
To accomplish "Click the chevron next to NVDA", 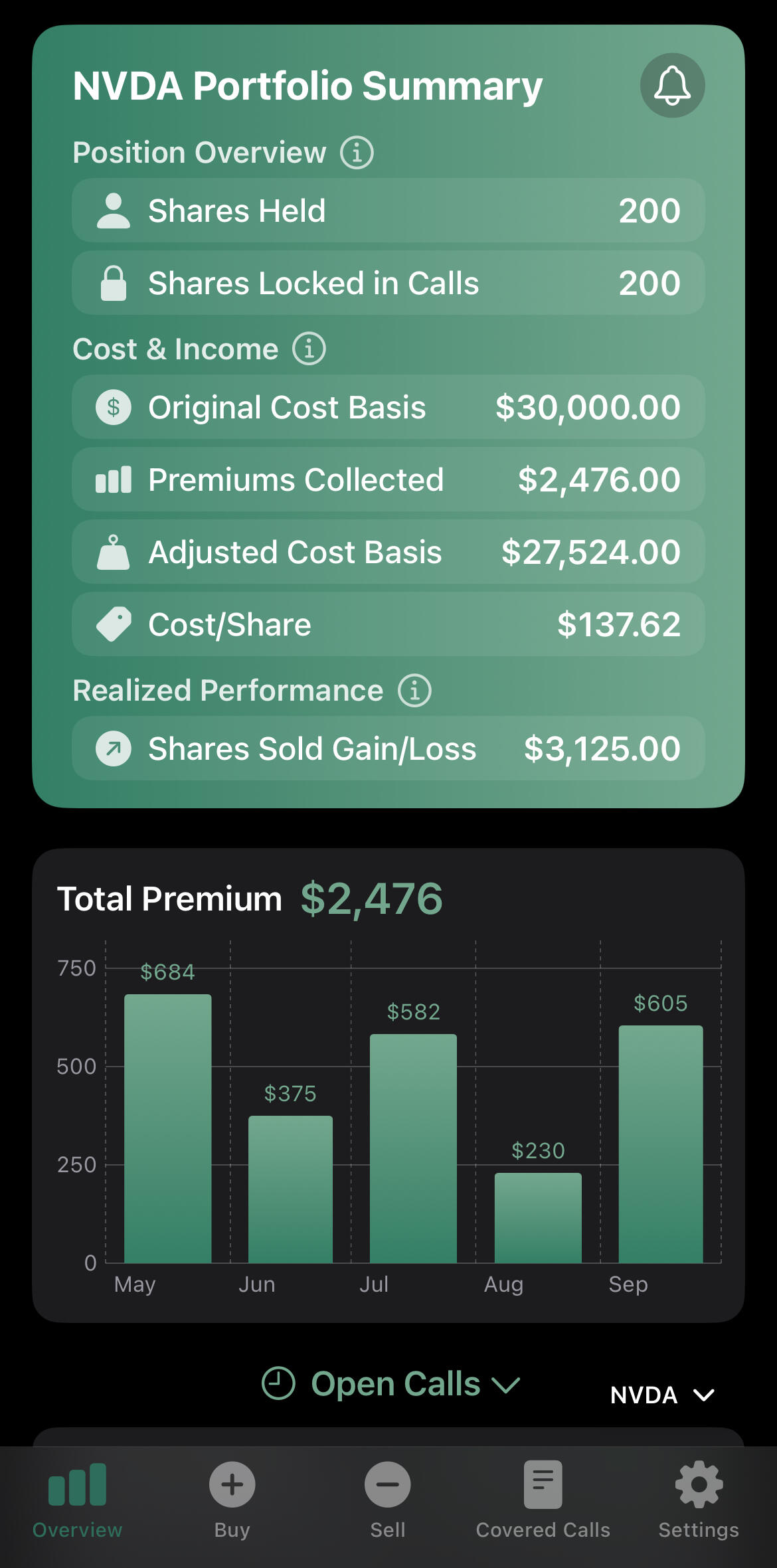I will click(x=703, y=1395).
